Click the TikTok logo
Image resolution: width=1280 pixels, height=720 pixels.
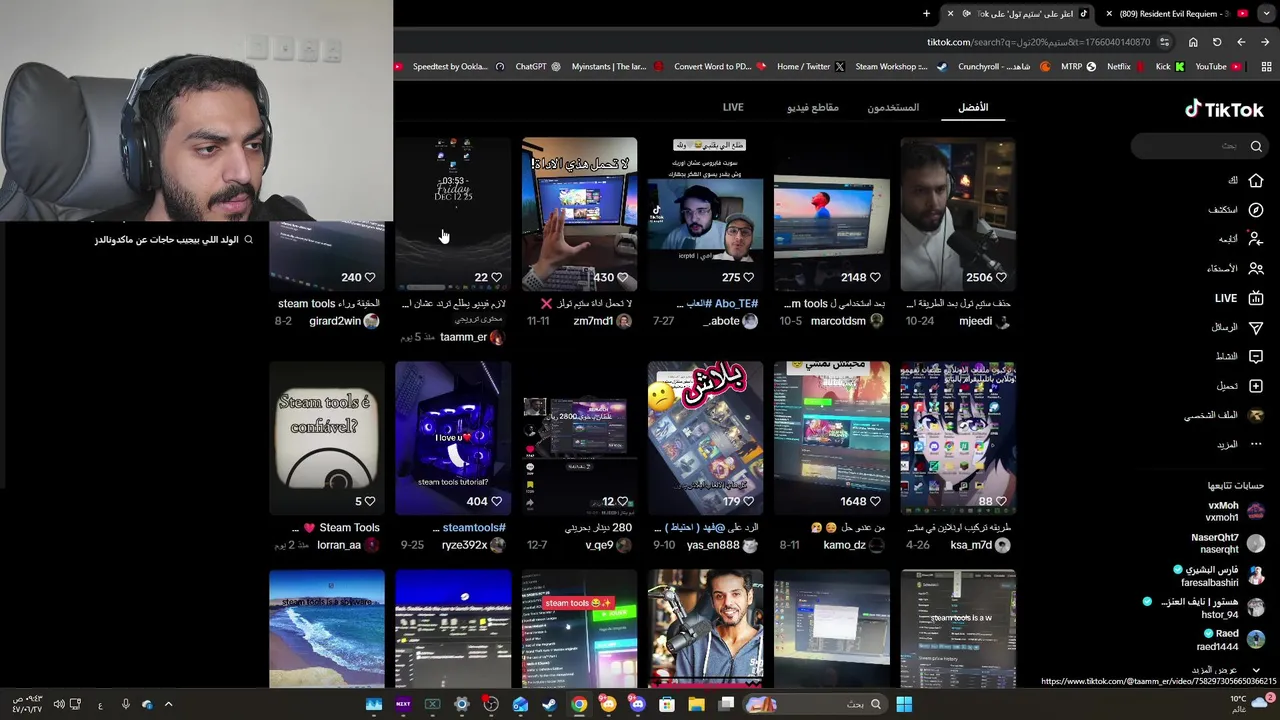point(1224,110)
